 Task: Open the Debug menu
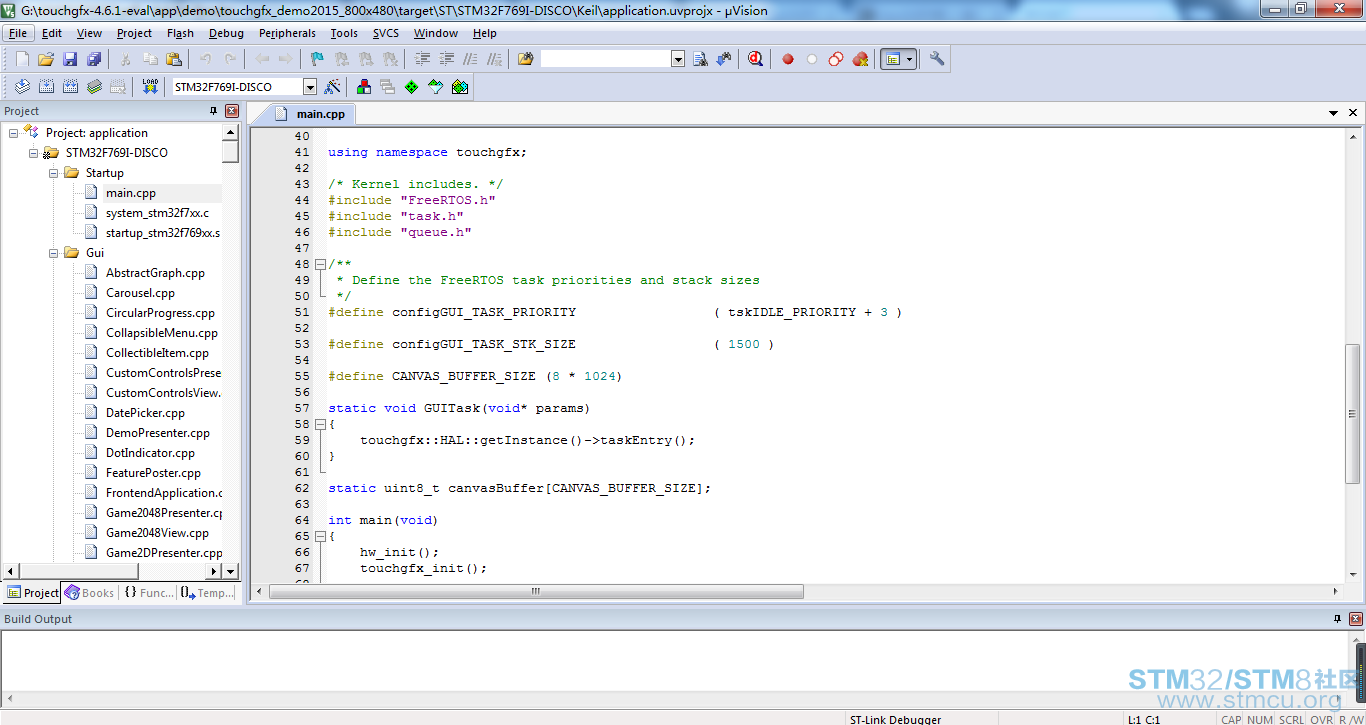click(226, 33)
